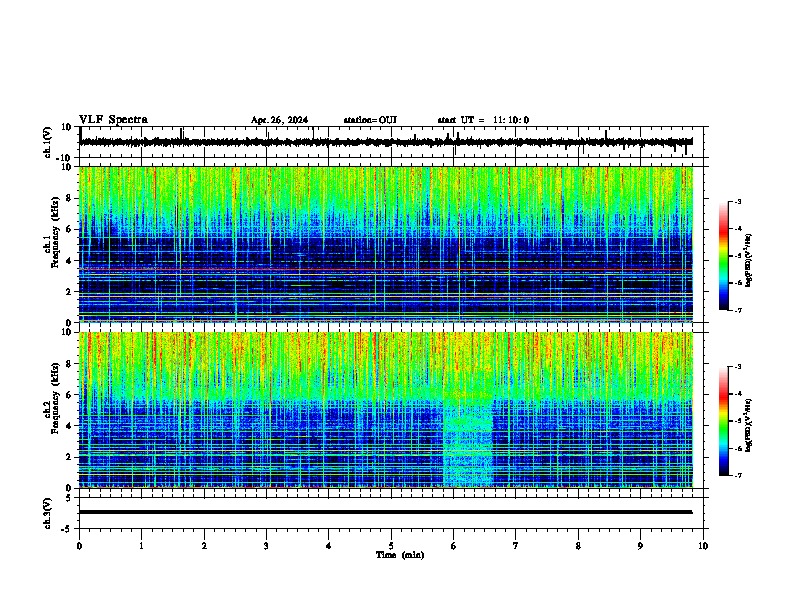Click the "3" tick on the time axis

266,546
